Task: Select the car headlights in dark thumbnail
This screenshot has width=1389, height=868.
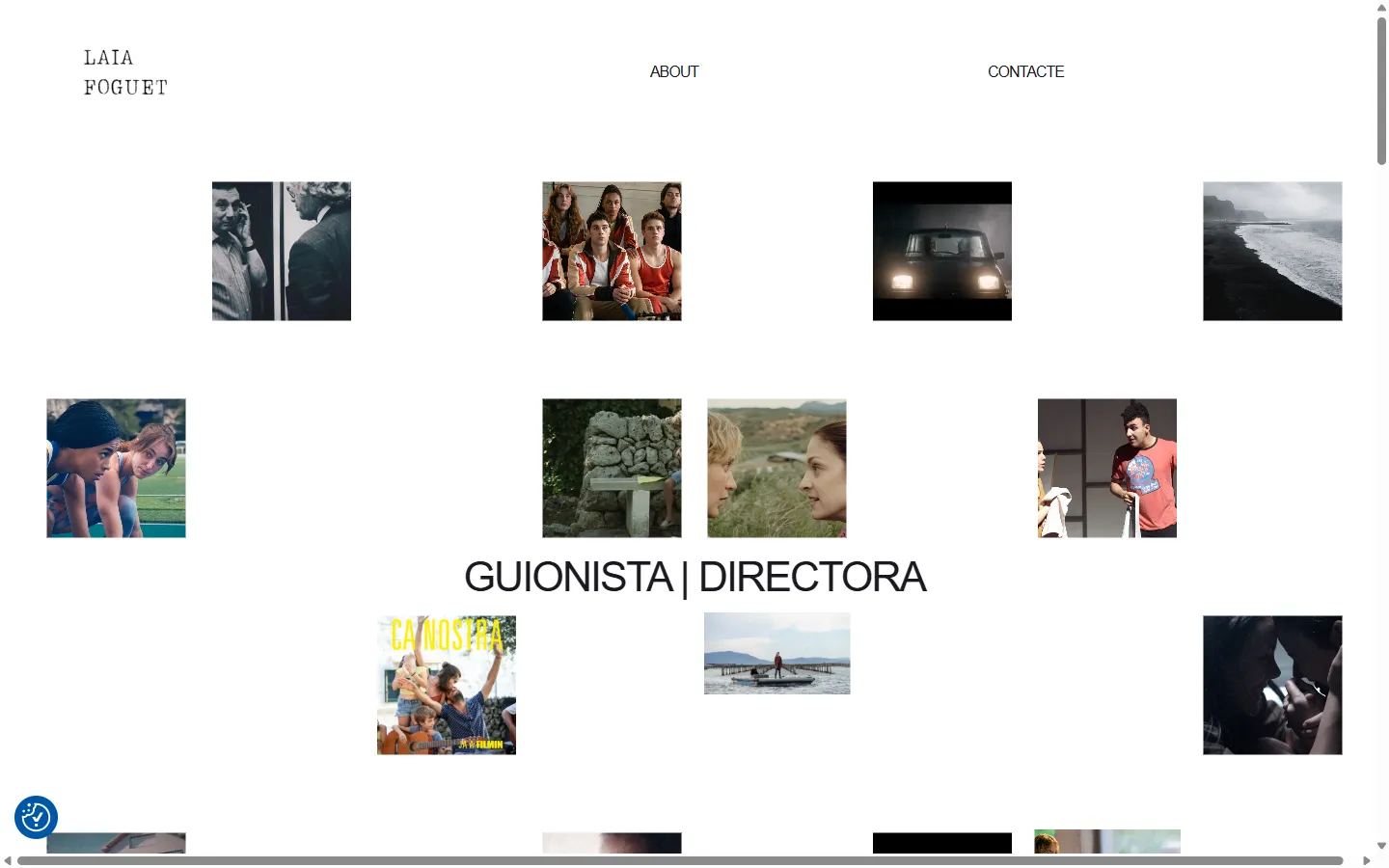Action: click(x=942, y=251)
